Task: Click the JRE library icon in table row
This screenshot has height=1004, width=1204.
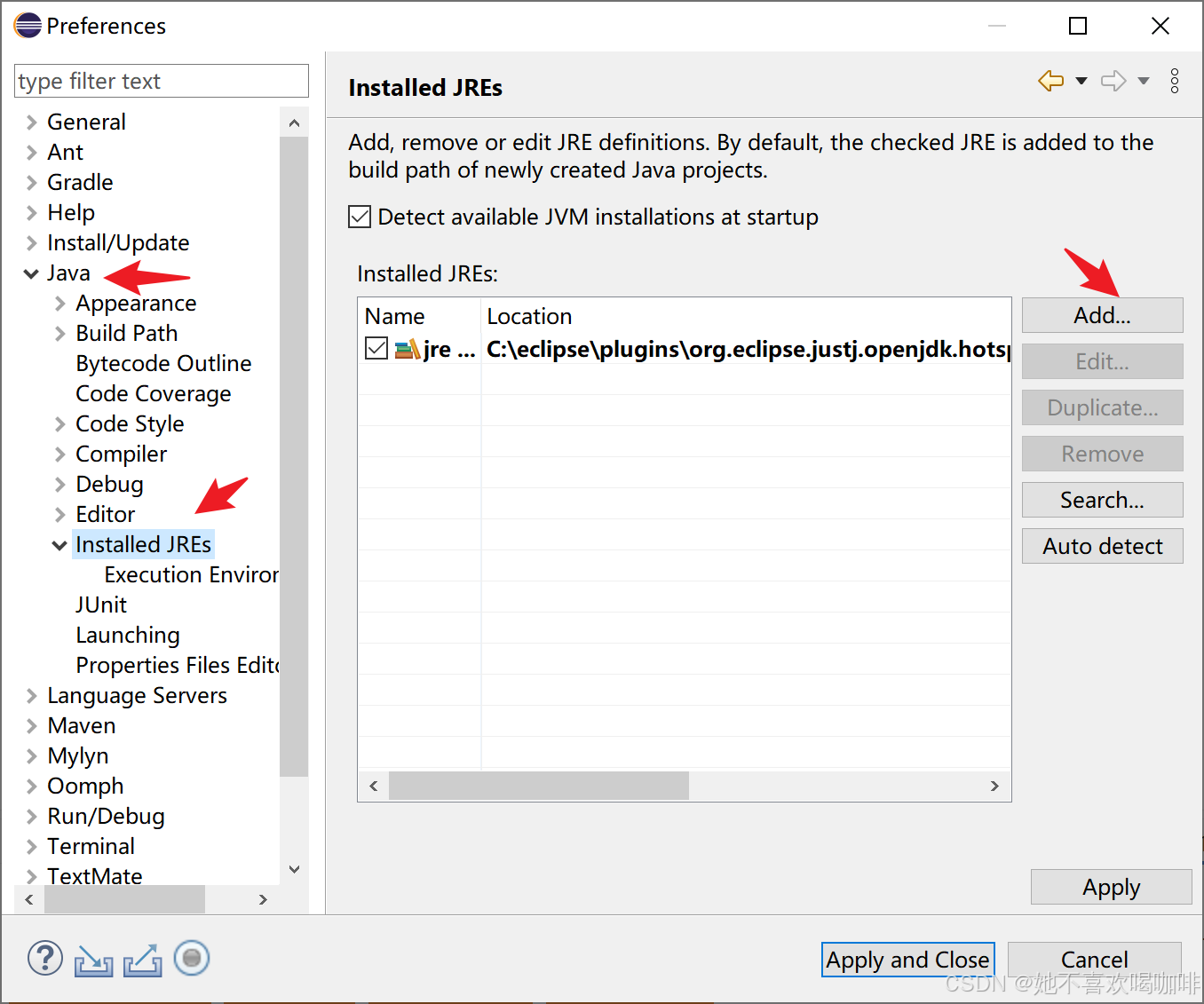Action: [x=408, y=349]
